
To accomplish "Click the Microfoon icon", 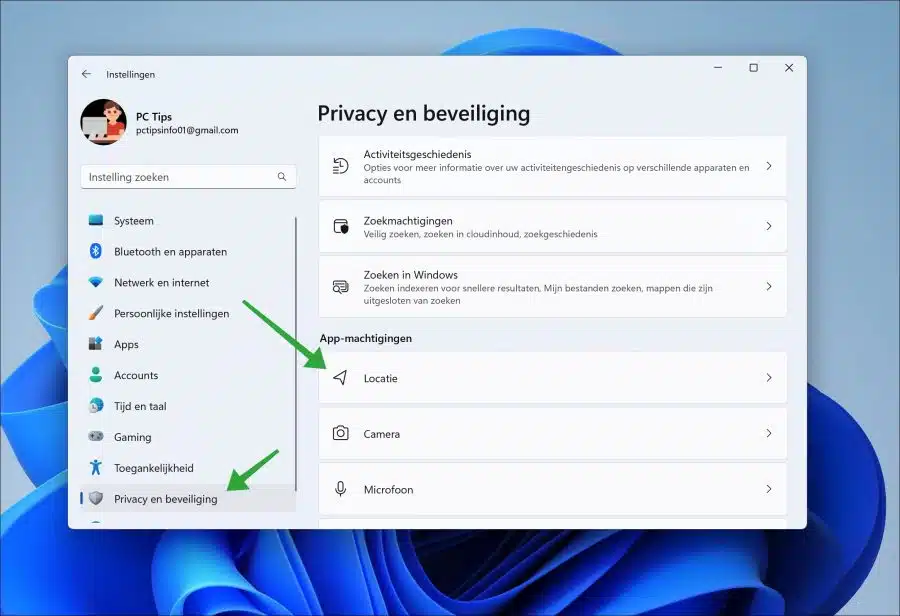I will point(340,489).
